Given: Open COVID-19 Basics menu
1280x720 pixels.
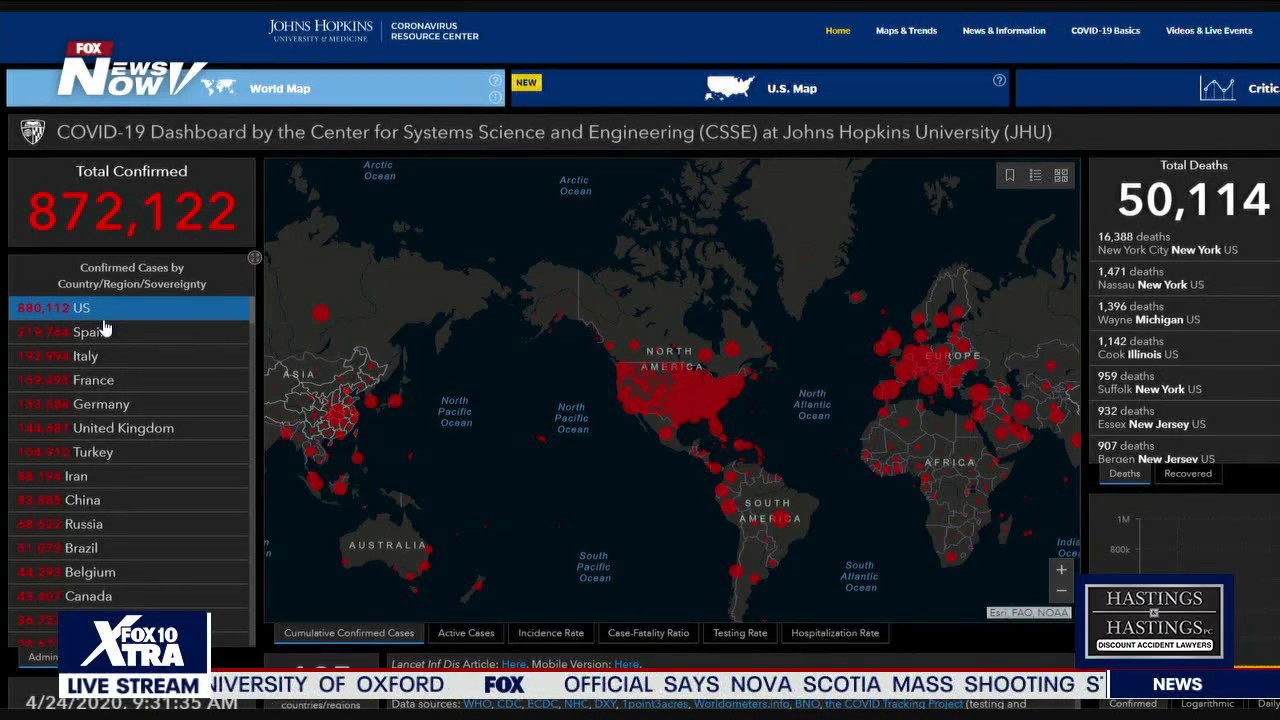Looking at the screenshot, I should [x=1105, y=31].
